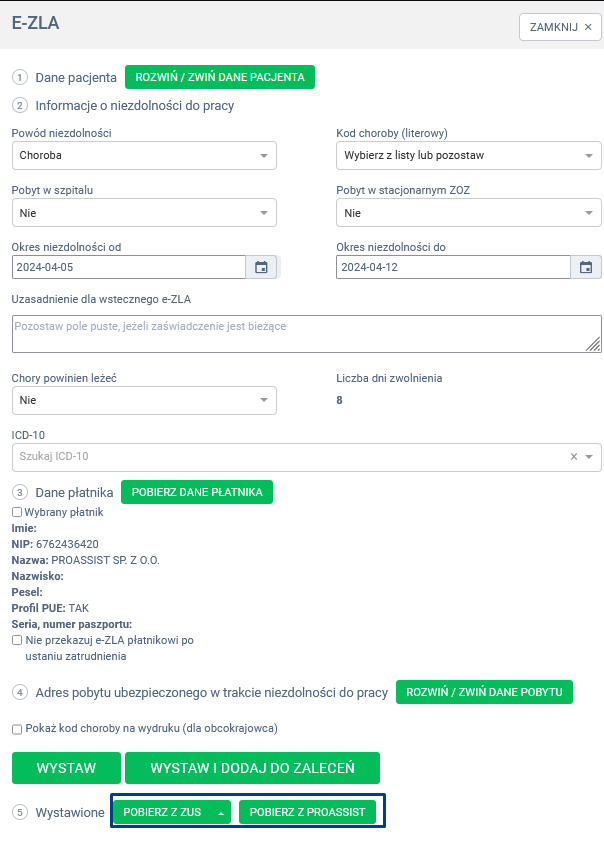Tick the Wybrany płatnik checkbox
This screenshot has width=604, height=849.
16,512
